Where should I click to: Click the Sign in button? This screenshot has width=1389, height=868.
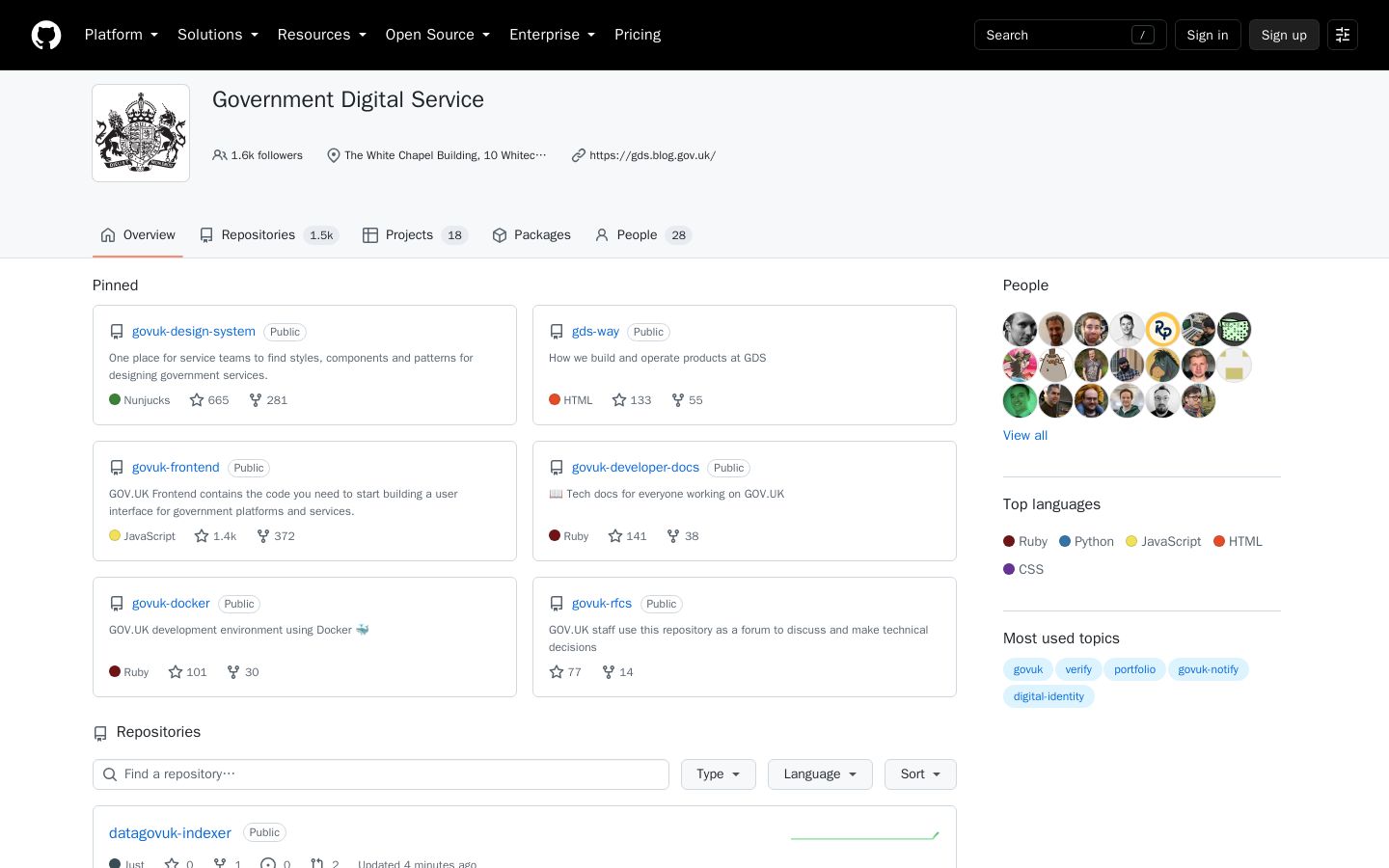(x=1208, y=35)
